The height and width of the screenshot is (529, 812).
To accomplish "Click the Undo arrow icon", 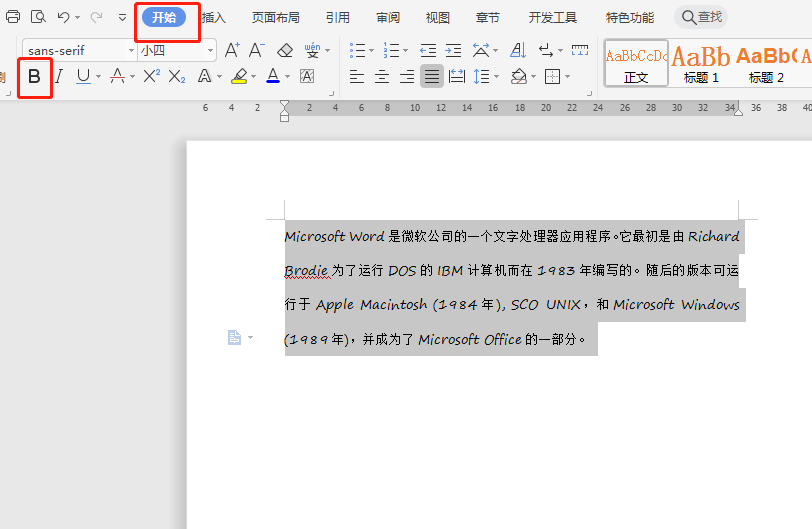I will point(64,17).
